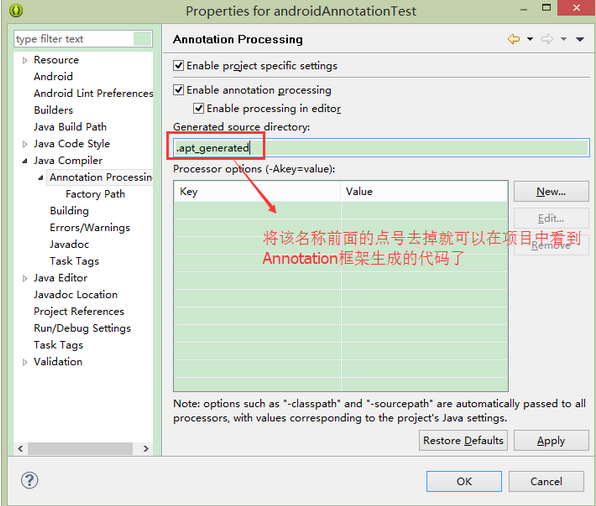
Task: Open the Builders page
Action: 53,110
